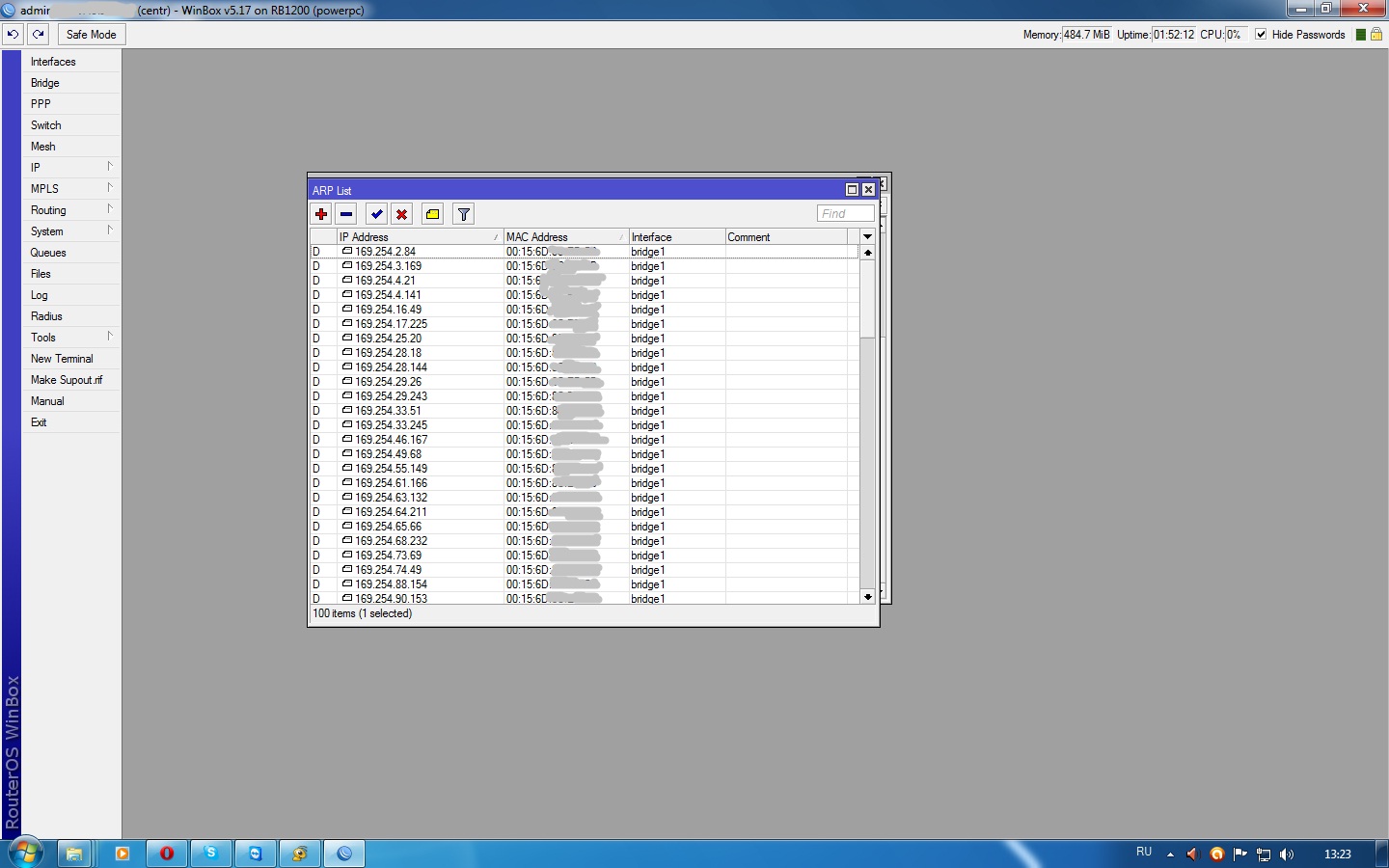This screenshot has width=1389, height=868.
Task: Expand the IP submenu
Action: coord(68,168)
